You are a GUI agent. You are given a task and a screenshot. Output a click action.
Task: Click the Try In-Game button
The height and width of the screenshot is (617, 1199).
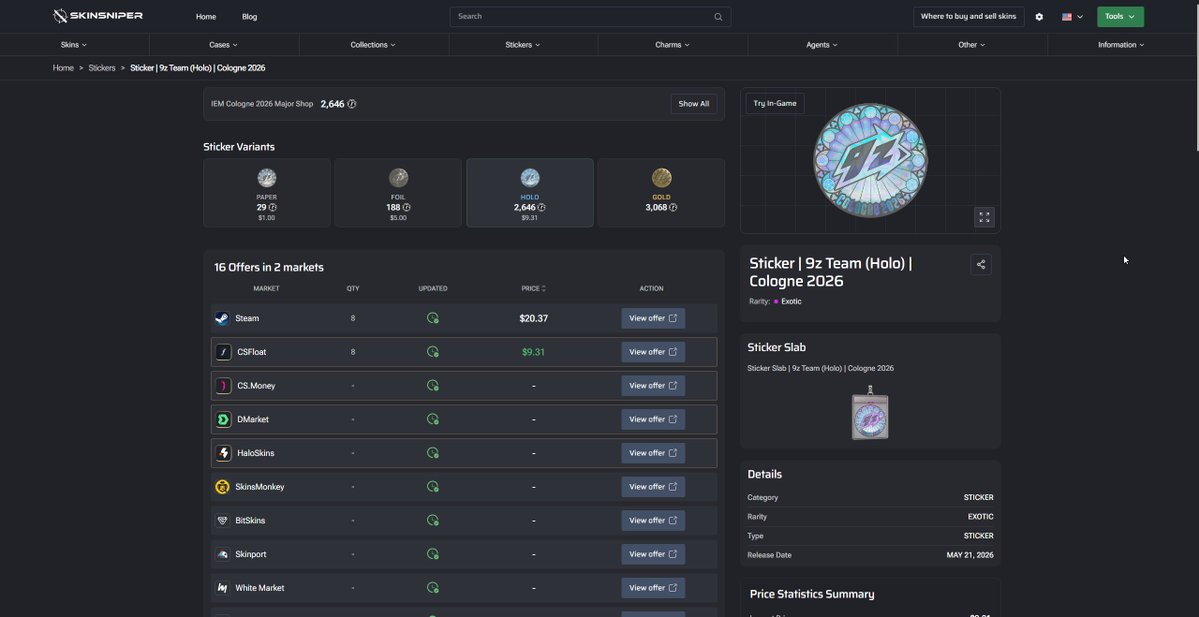click(775, 103)
